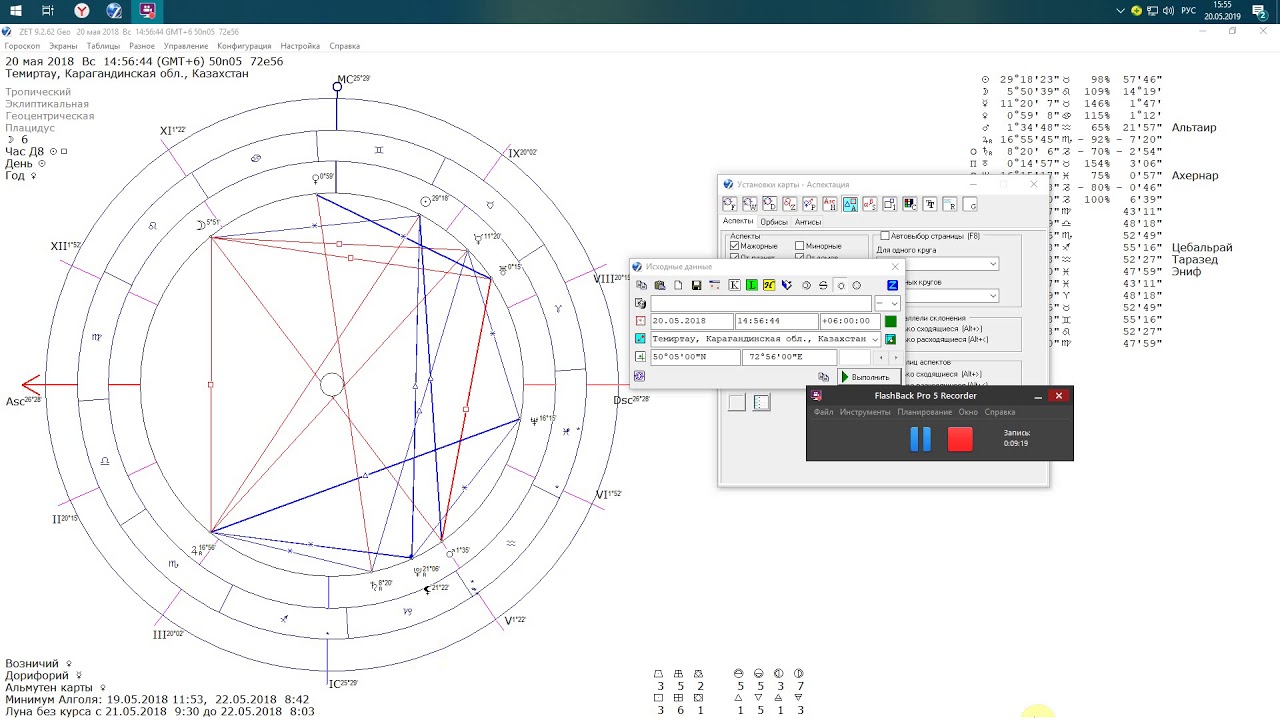Open Yandex browser from the taskbar
Viewport: 1280px width, 720px height.
click(81, 11)
